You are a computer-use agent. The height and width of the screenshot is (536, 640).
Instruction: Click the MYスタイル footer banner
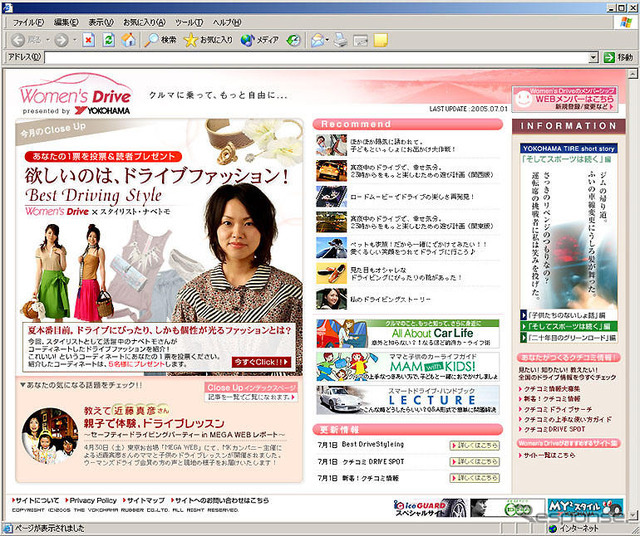click(585, 508)
